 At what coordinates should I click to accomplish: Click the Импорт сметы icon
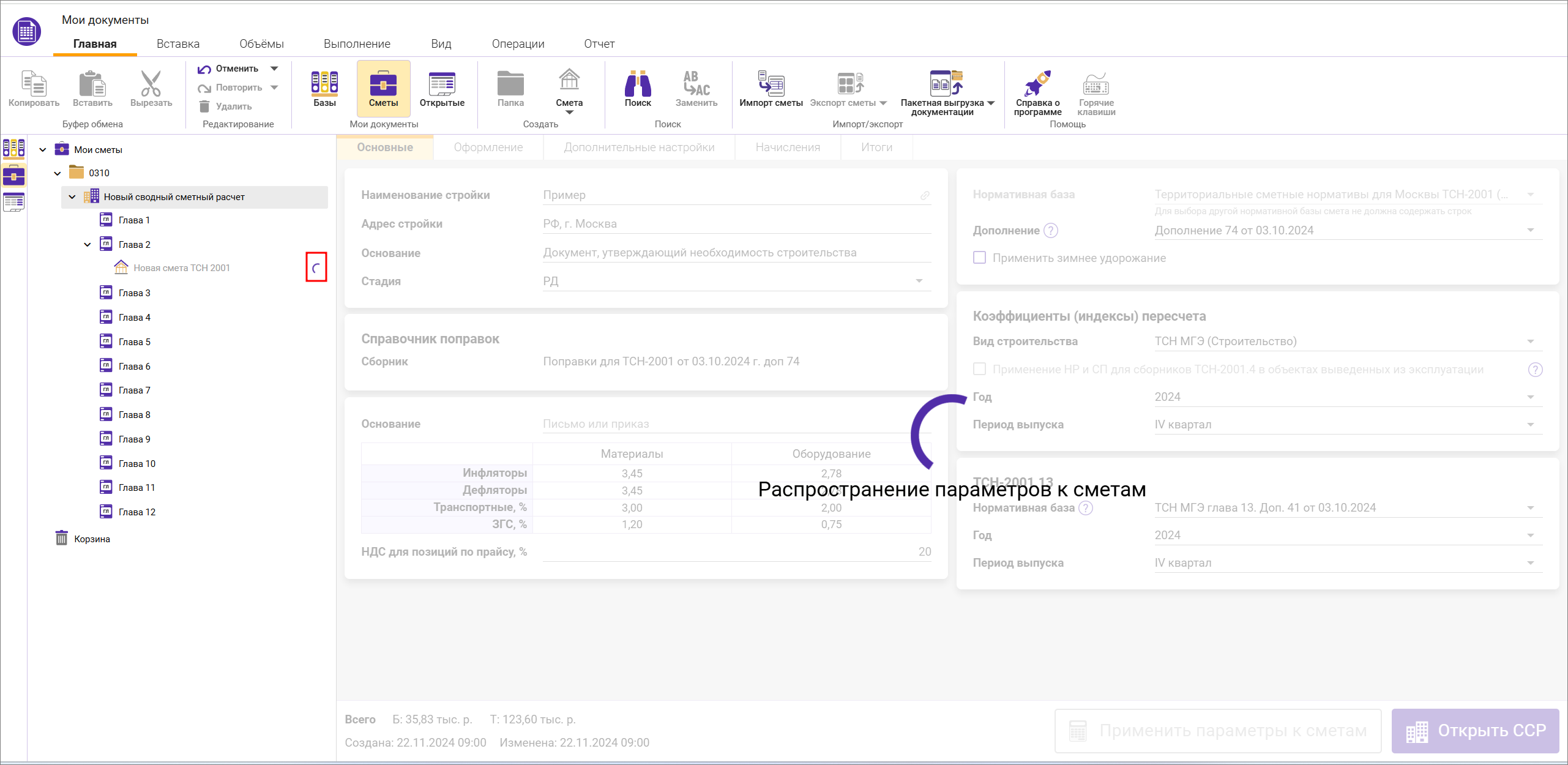[771, 86]
